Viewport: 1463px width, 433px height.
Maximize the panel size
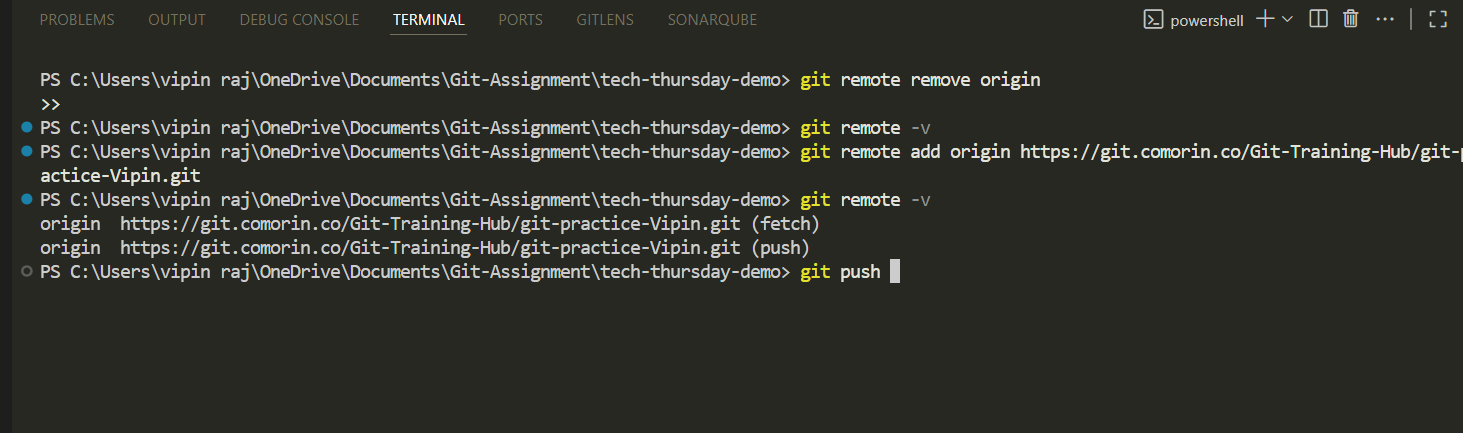1438,19
